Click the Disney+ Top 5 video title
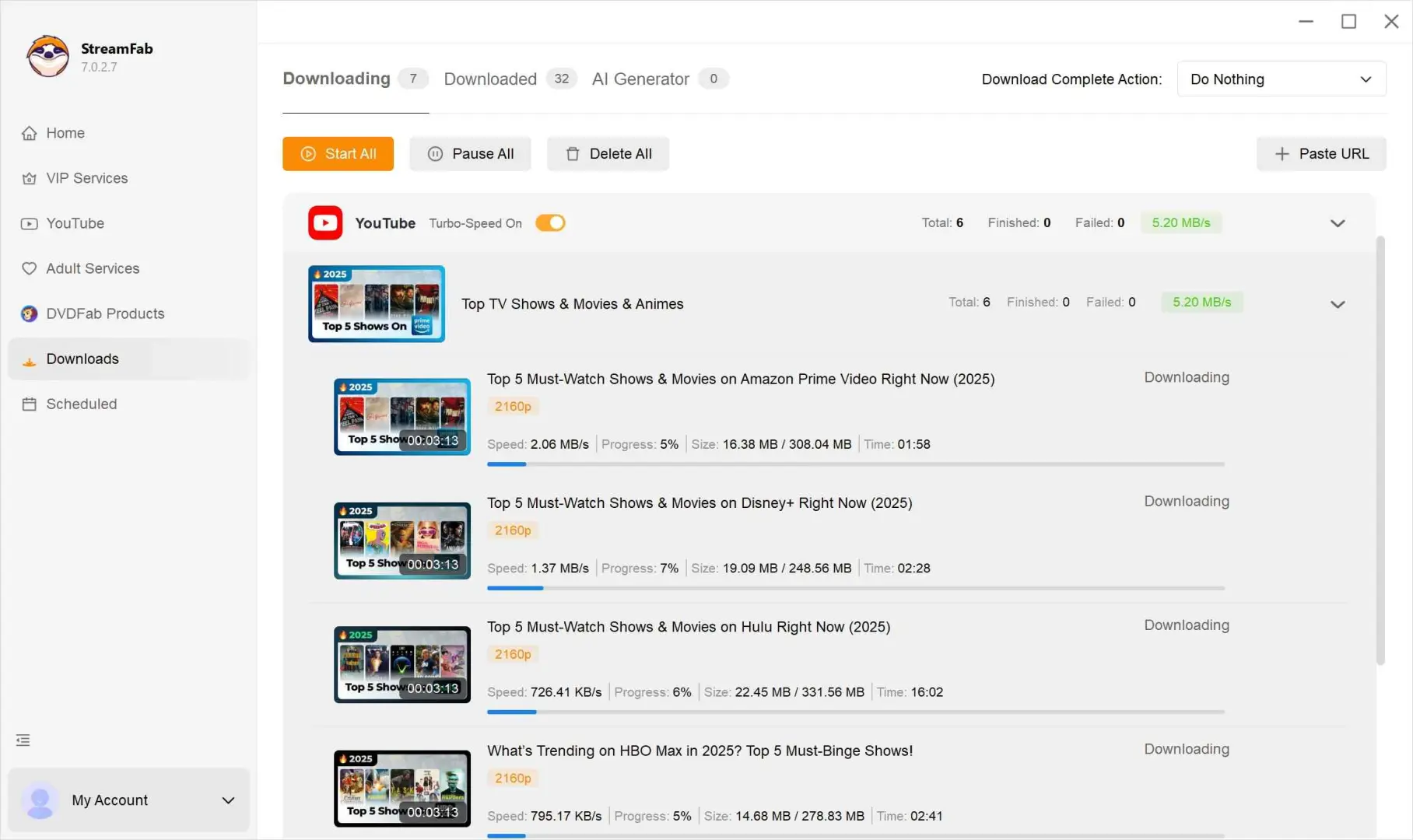This screenshot has width=1413, height=840. [699, 503]
